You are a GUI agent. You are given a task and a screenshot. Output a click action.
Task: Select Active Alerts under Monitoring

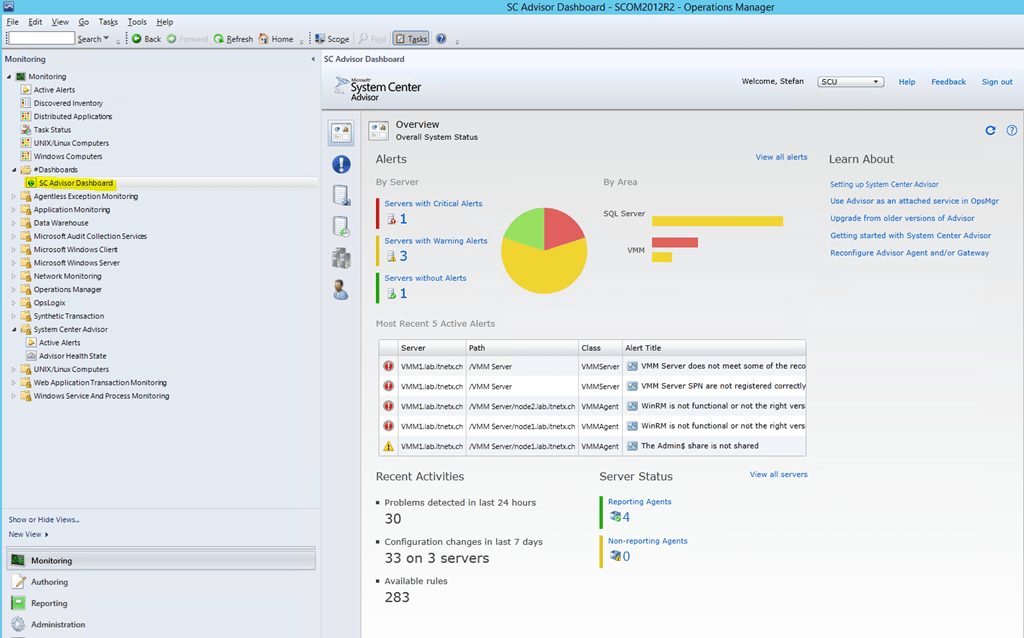click(x=54, y=89)
